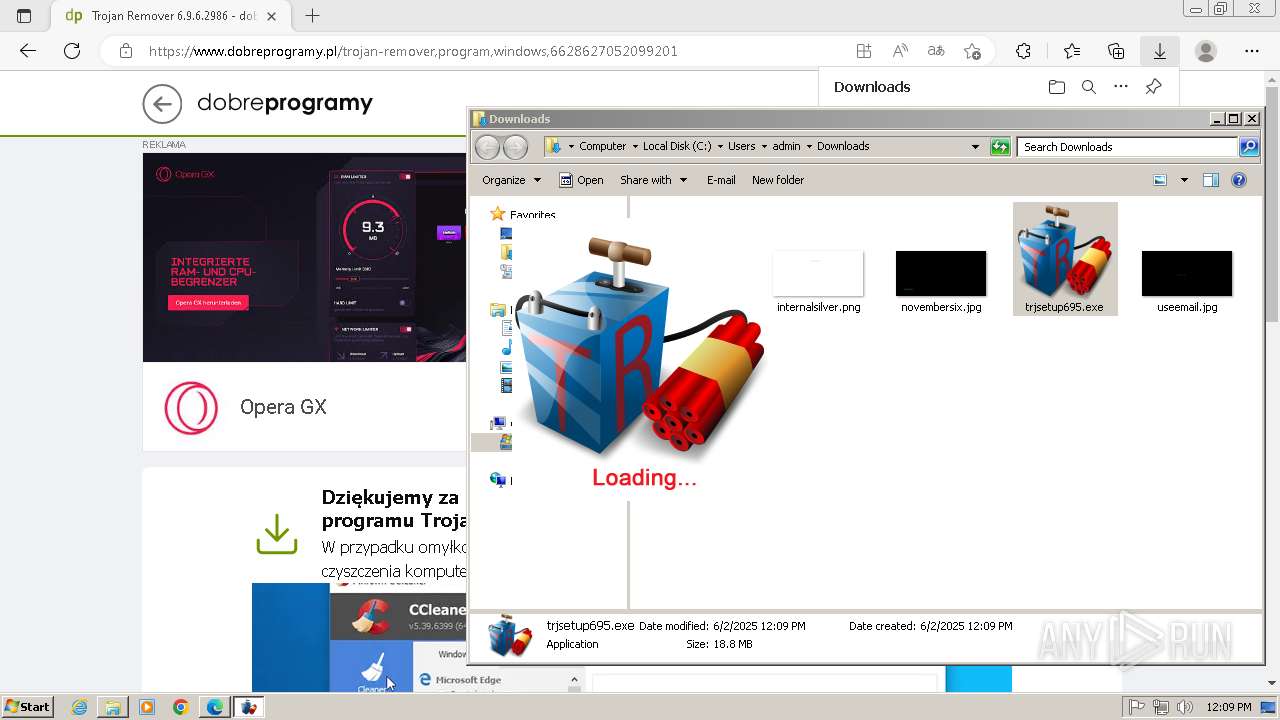Open Edge Settings and more menu
The image size is (1280, 720).
point(1252,51)
